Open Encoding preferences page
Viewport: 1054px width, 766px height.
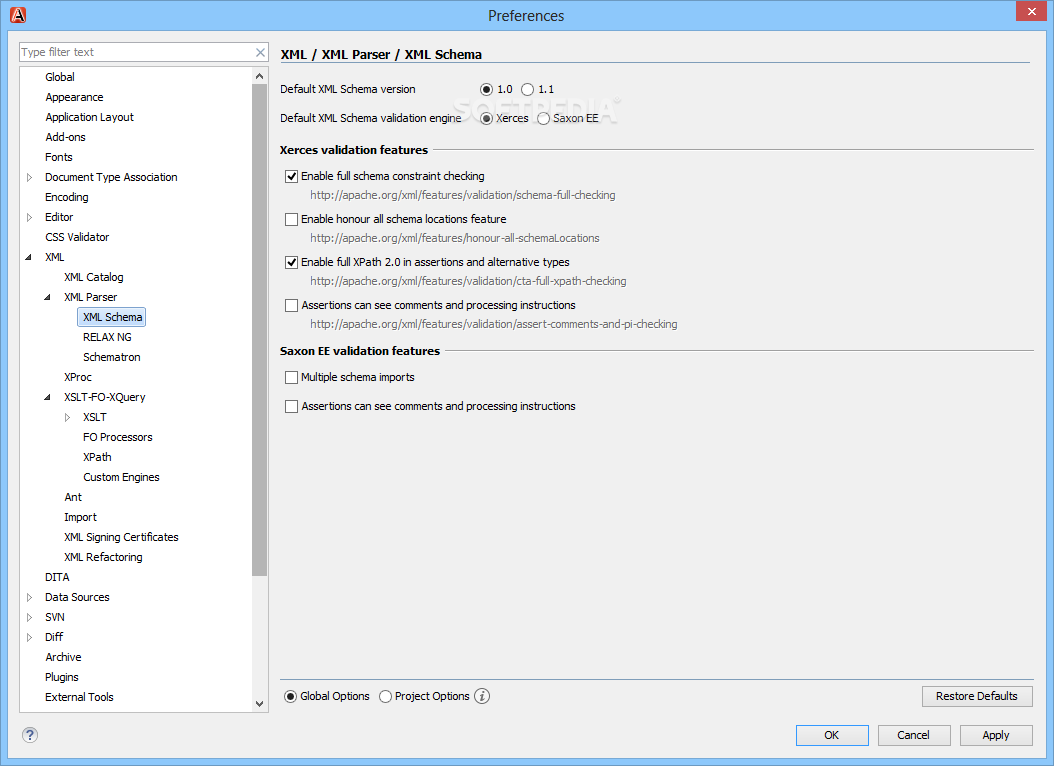coord(67,197)
